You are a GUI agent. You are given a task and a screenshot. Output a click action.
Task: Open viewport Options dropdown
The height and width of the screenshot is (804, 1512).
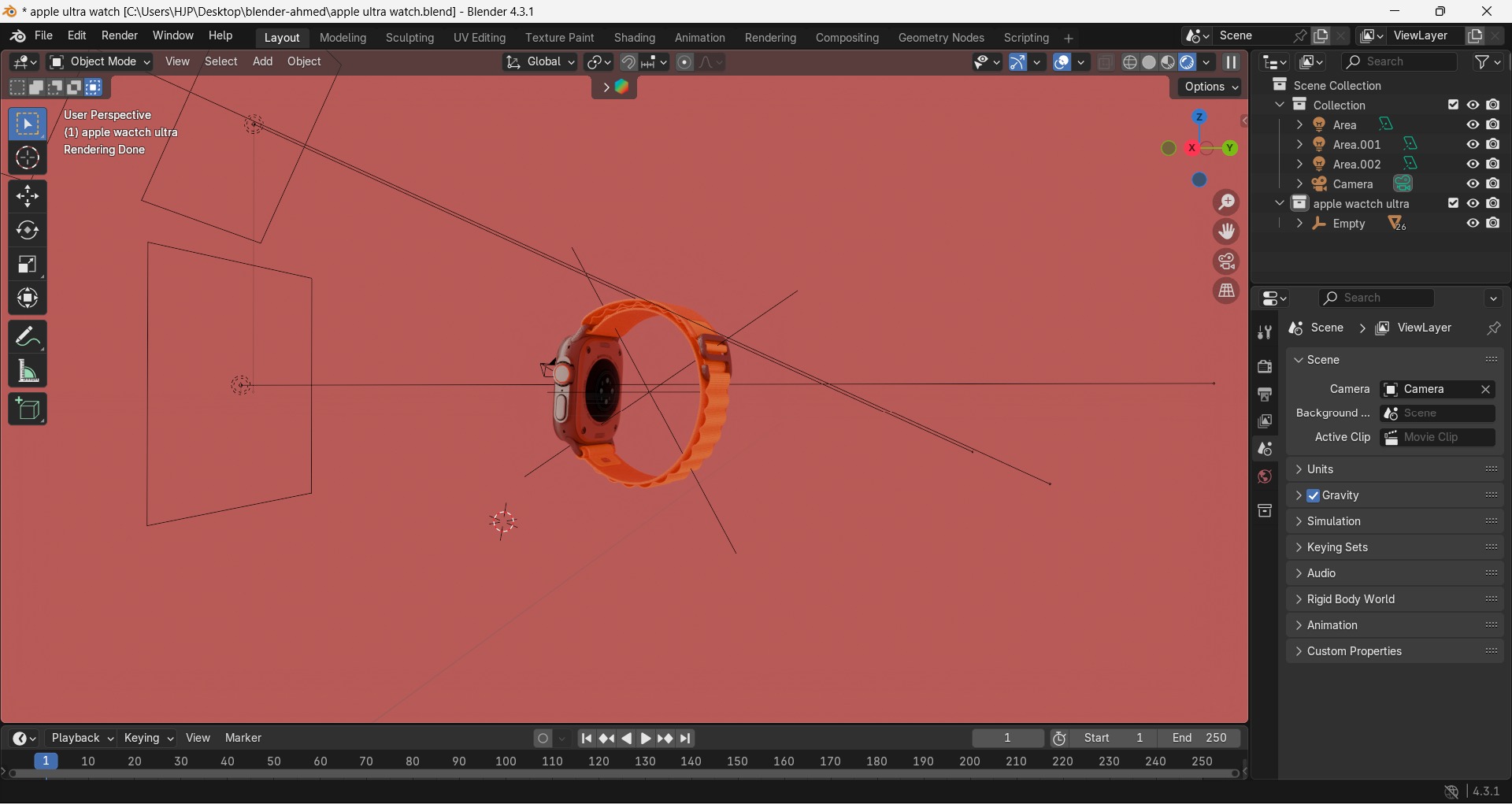(1210, 87)
